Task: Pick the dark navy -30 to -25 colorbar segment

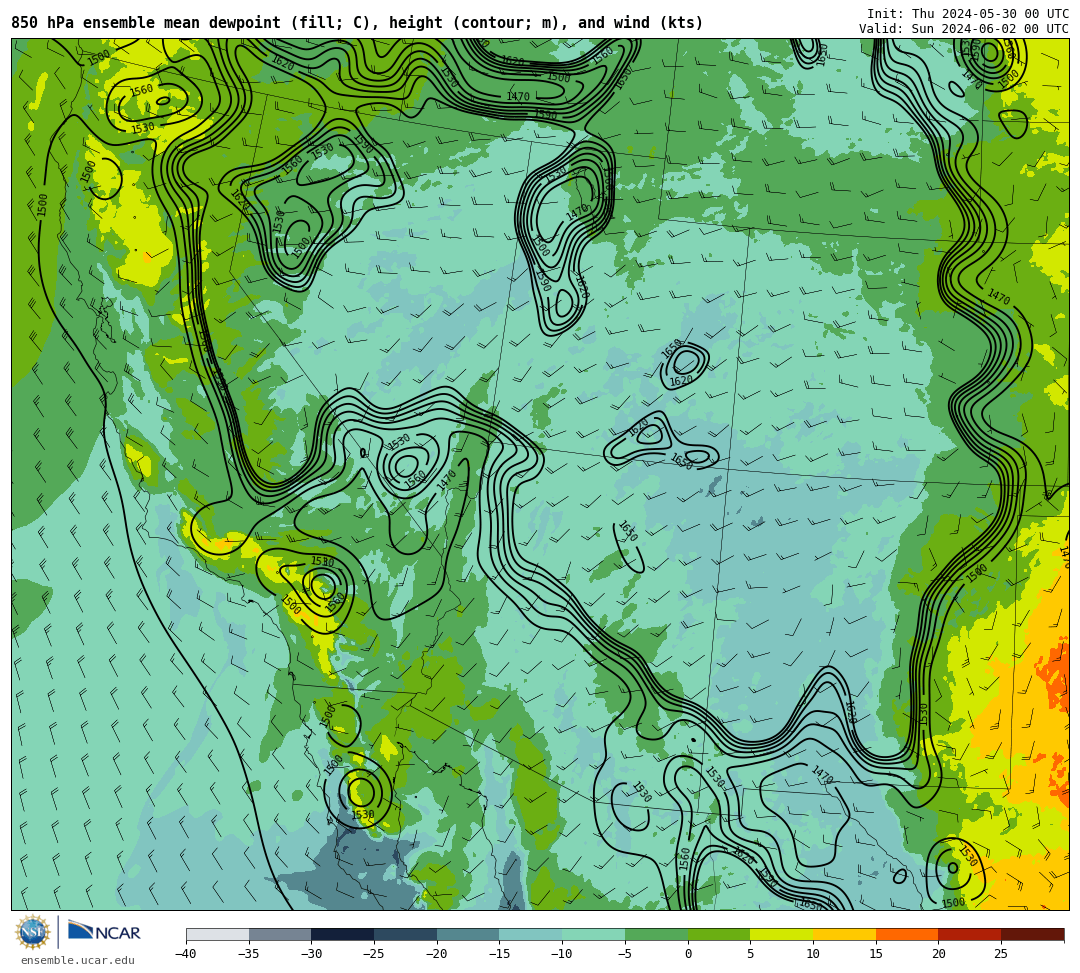Action: click(343, 934)
